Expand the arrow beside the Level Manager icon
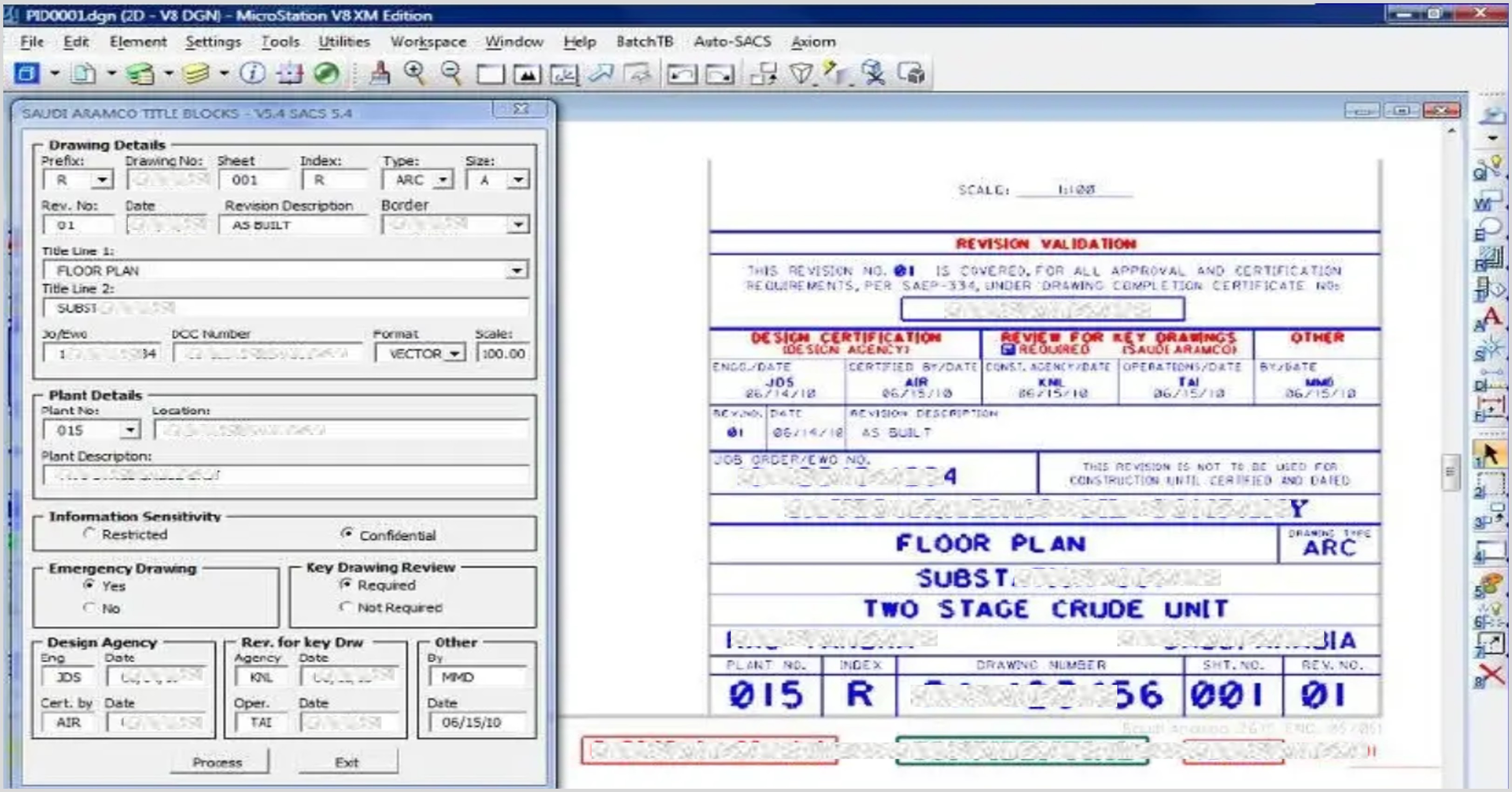1512x792 pixels. (224, 74)
